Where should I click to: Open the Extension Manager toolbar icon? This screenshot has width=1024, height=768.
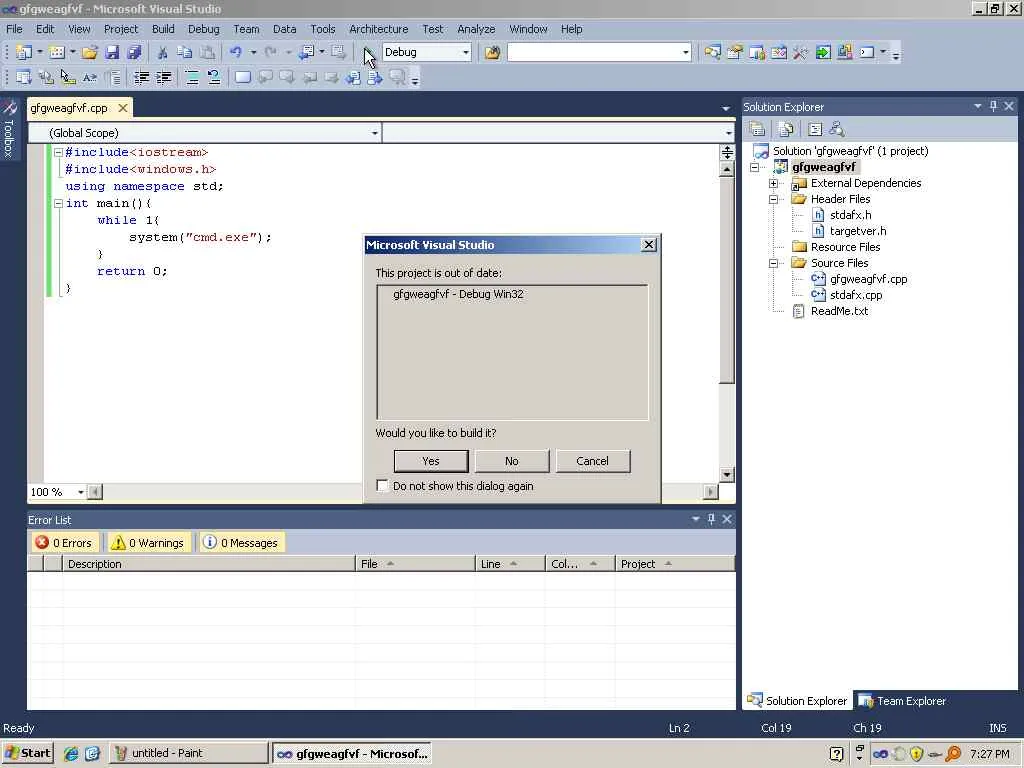click(844, 52)
